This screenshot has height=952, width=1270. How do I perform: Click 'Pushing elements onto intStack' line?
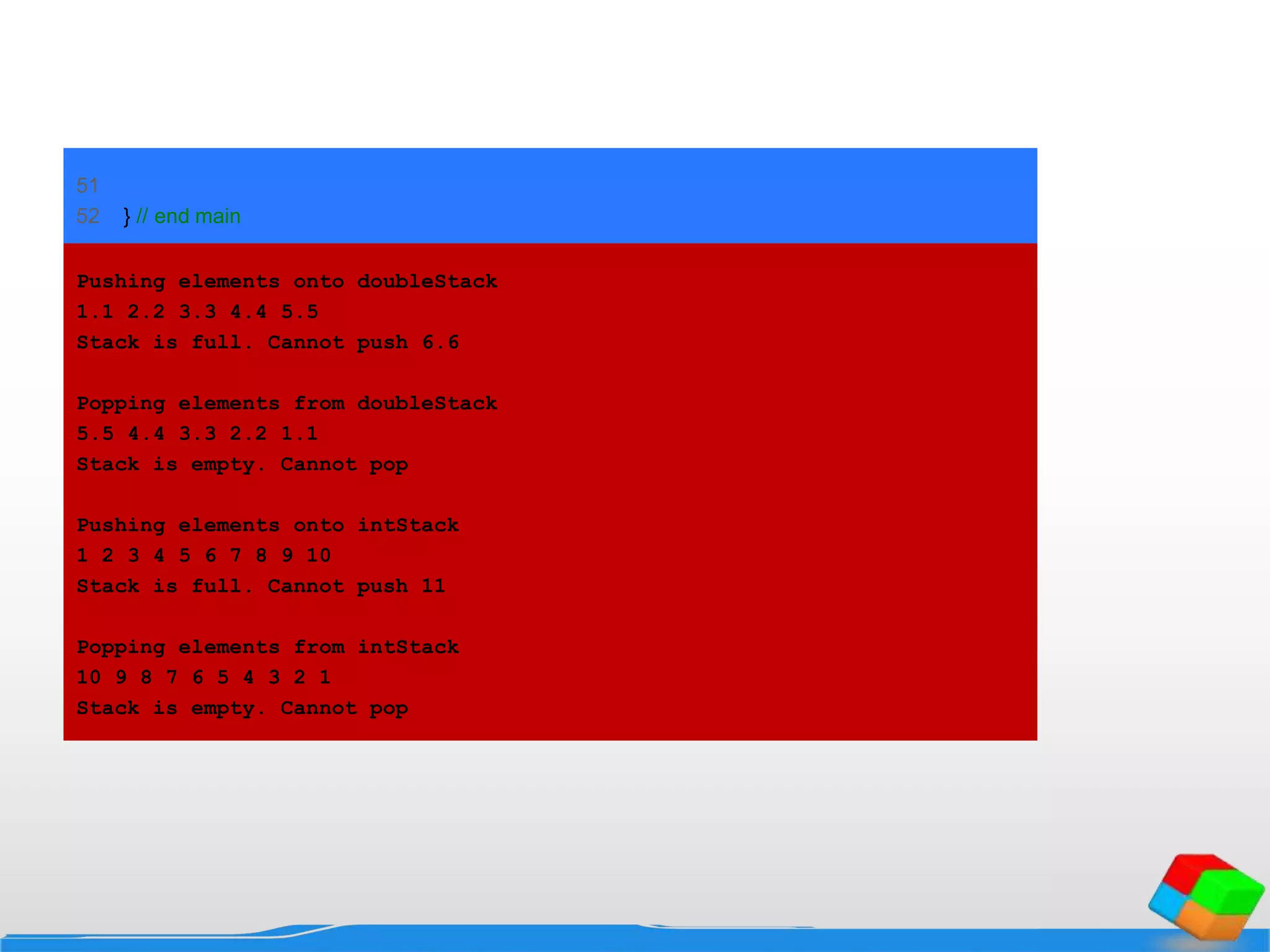[268, 526]
